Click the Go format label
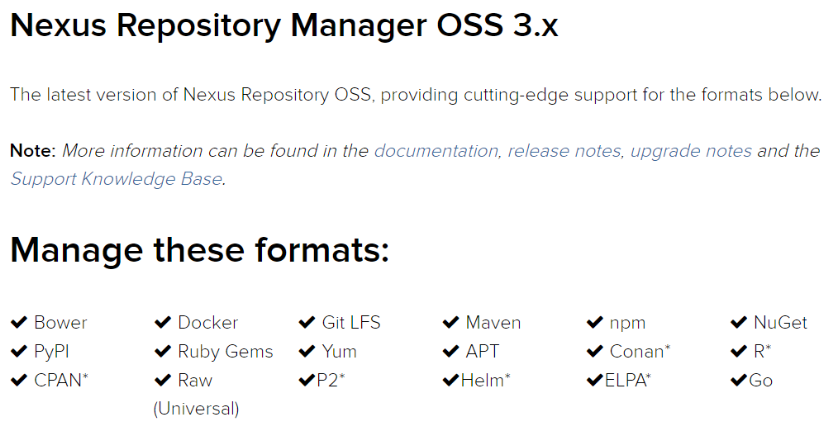Image resolution: width=829 pixels, height=430 pixels. 761,380
